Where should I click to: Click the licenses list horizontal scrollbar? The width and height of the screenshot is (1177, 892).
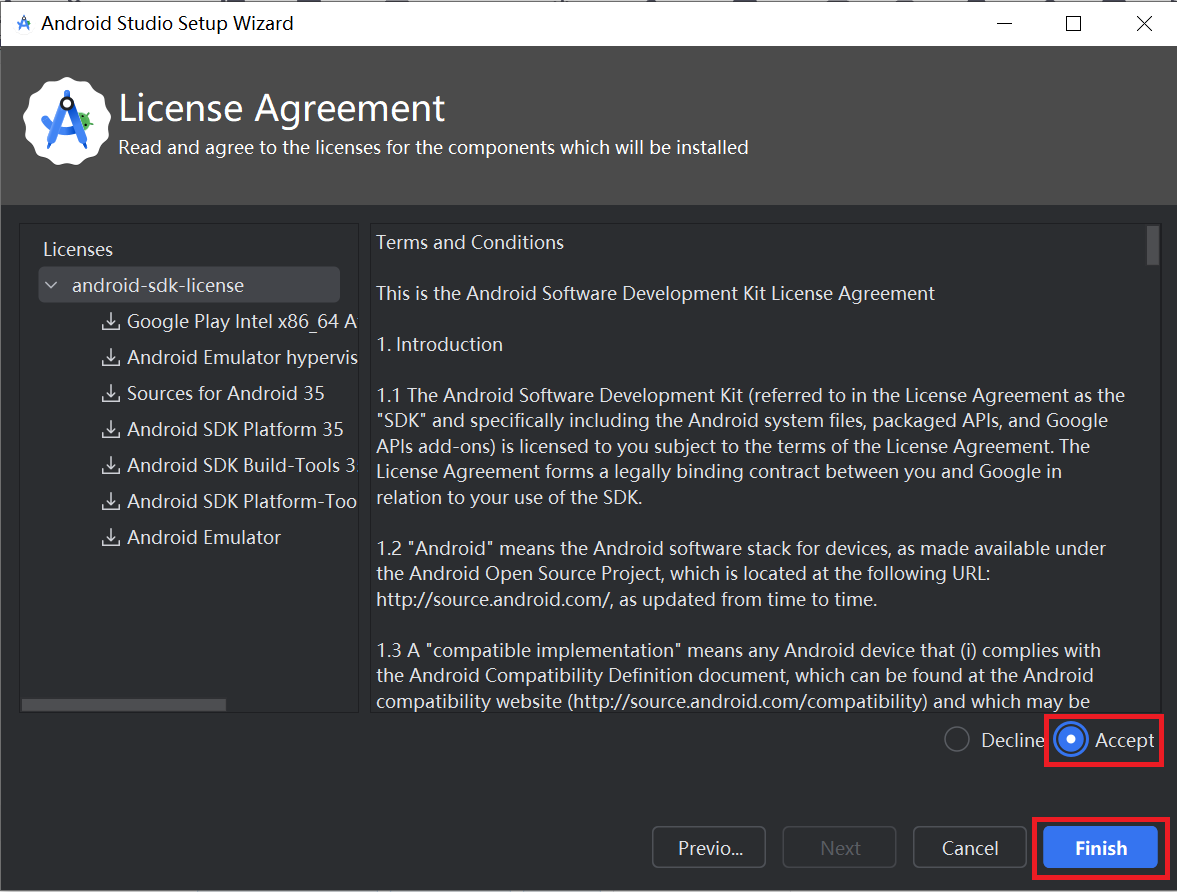click(124, 705)
